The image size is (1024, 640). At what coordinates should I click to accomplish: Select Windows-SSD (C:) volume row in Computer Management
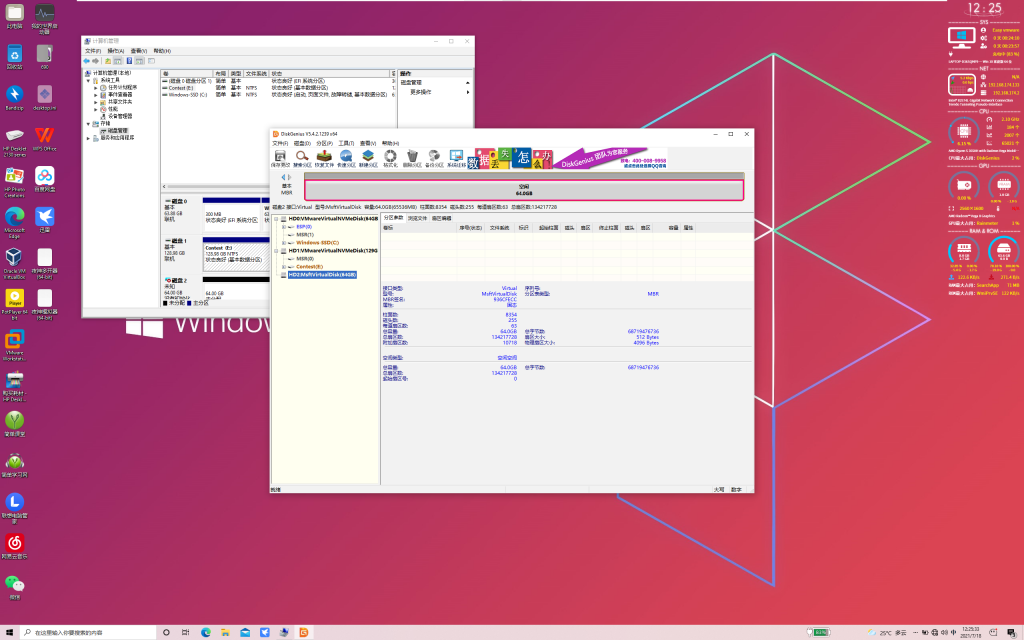pos(279,95)
